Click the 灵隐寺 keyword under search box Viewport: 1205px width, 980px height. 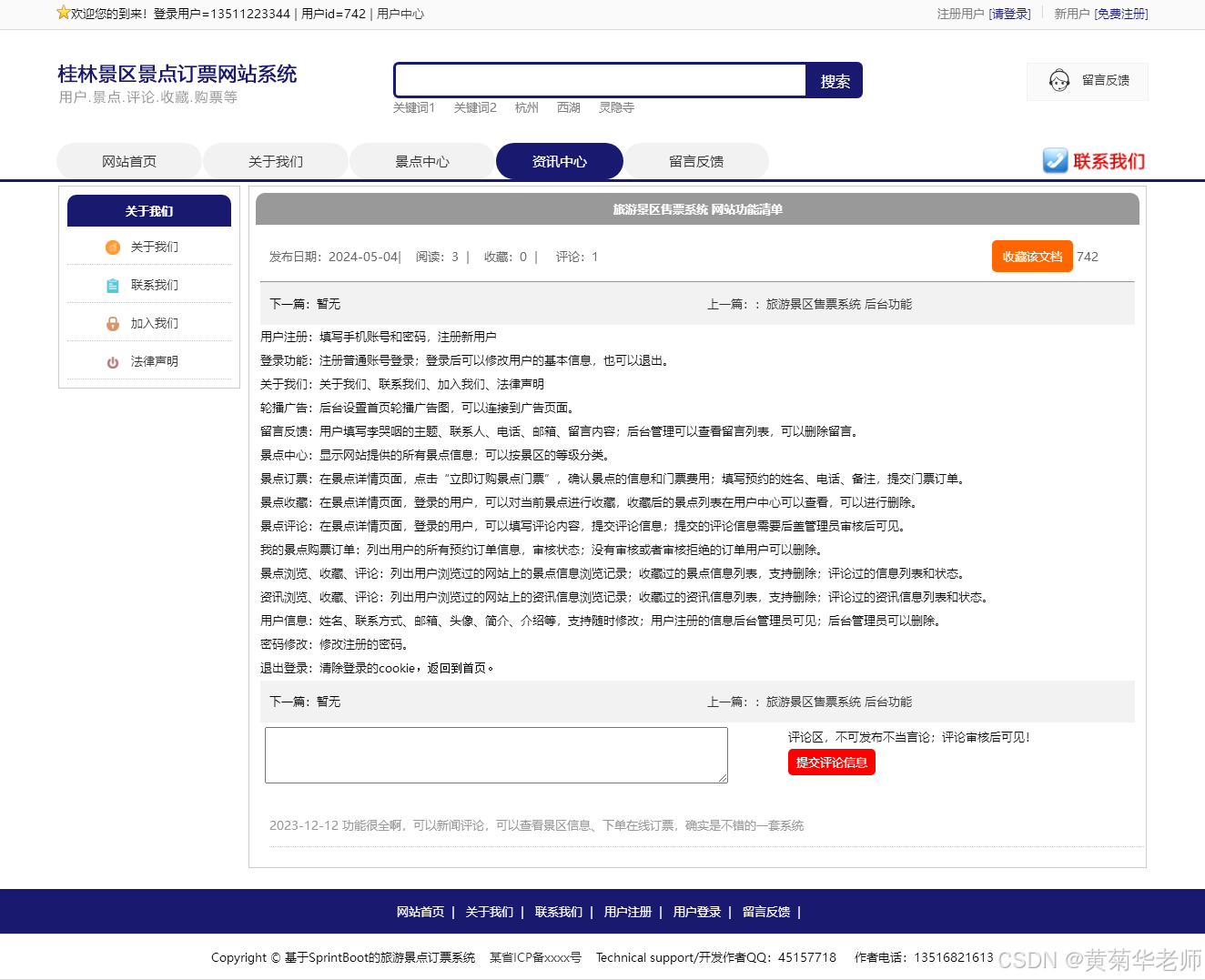(x=617, y=107)
